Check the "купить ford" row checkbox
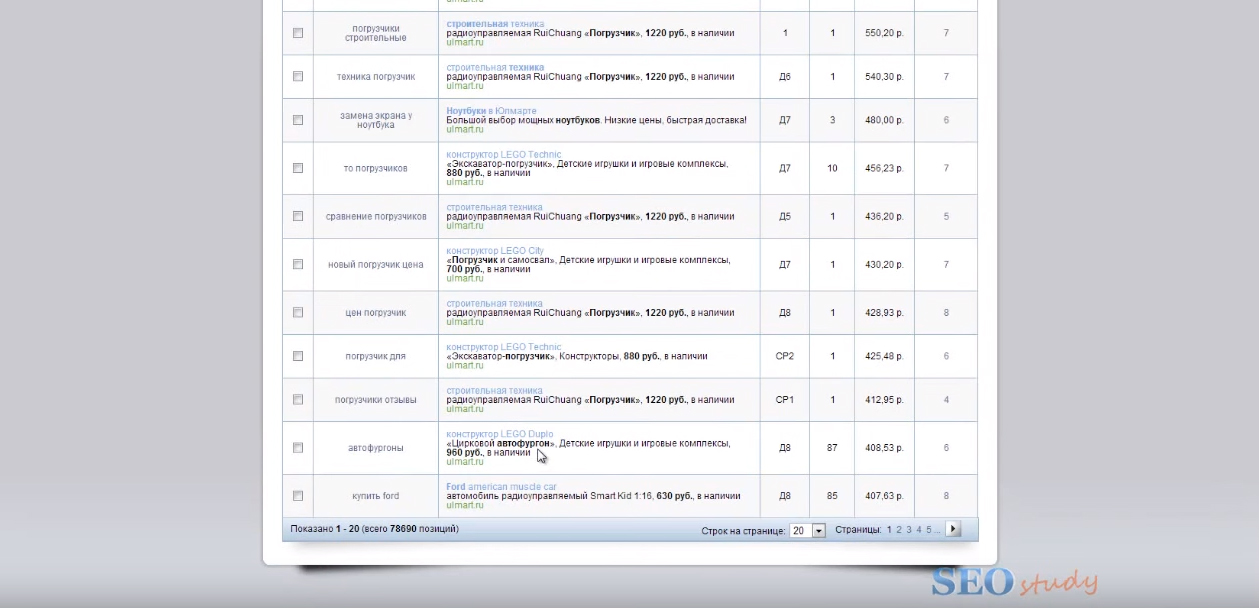Screen dimensions: 1259x608 [x=298, y=496]
